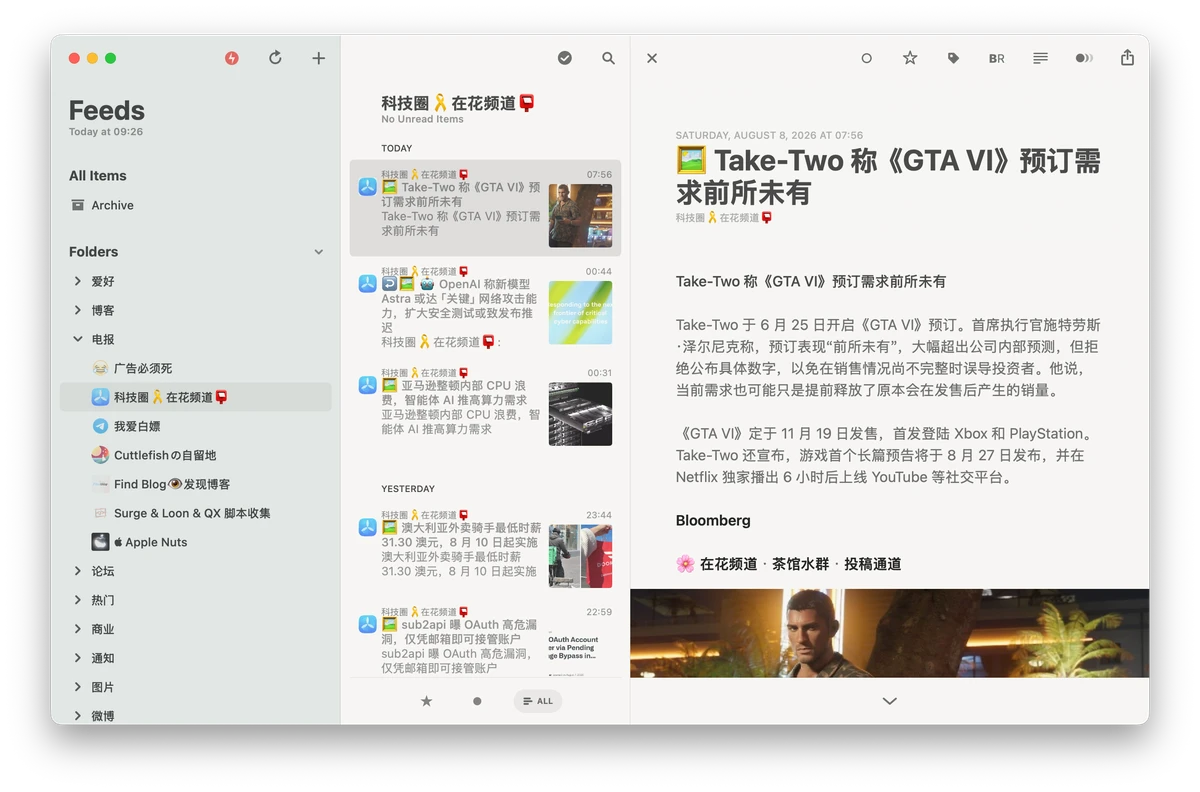The image size is (1200, 792).
Task: Open search in article list
Action: 608,58
